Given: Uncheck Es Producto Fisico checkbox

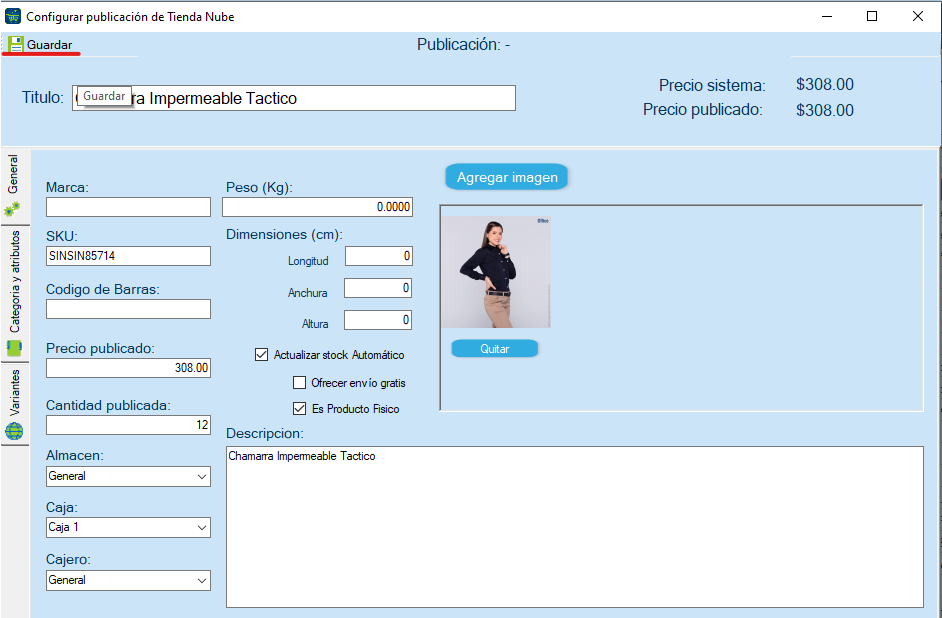Looking at the screenshot, I should (299, 409).
